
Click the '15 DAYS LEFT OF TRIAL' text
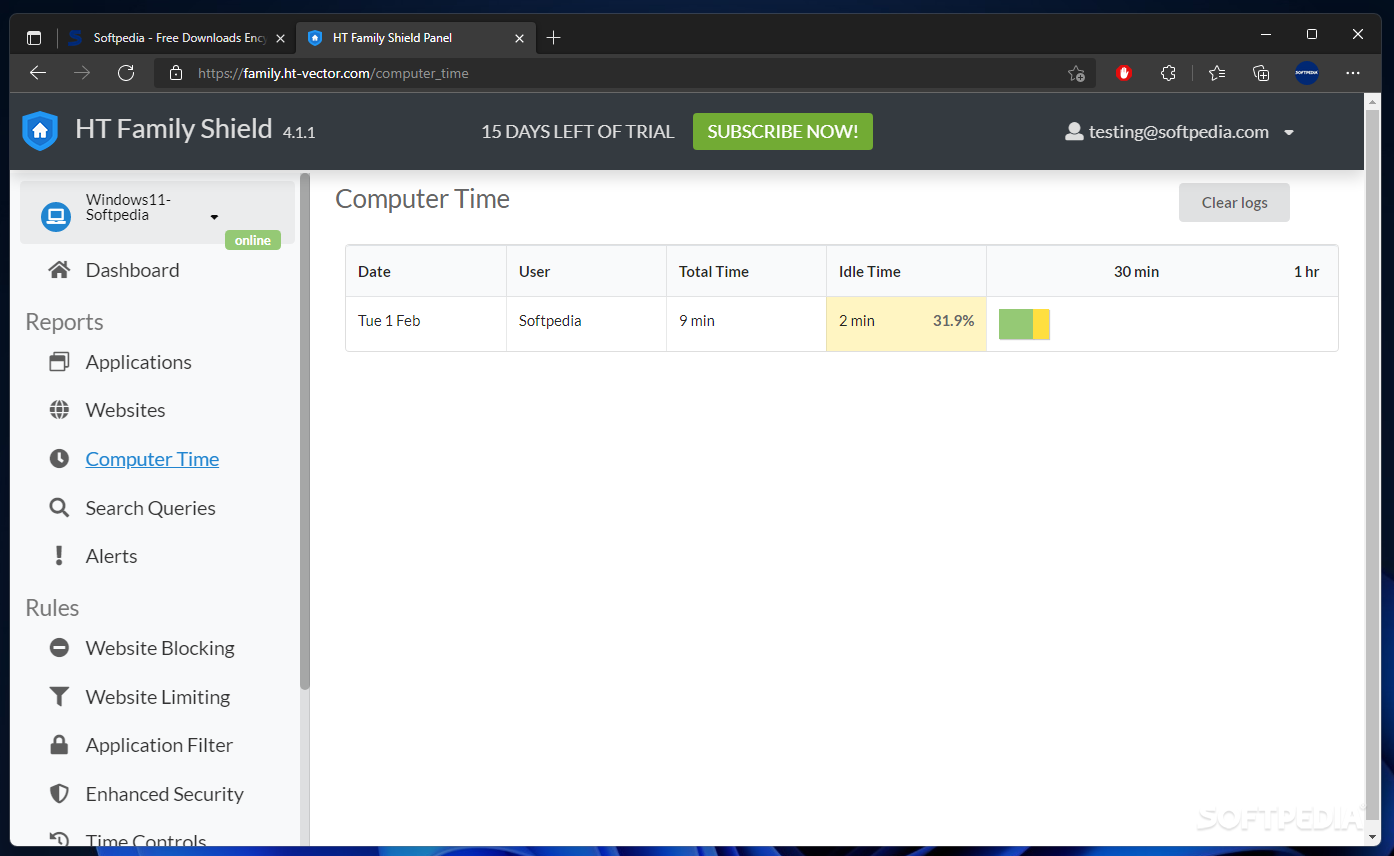578,131
